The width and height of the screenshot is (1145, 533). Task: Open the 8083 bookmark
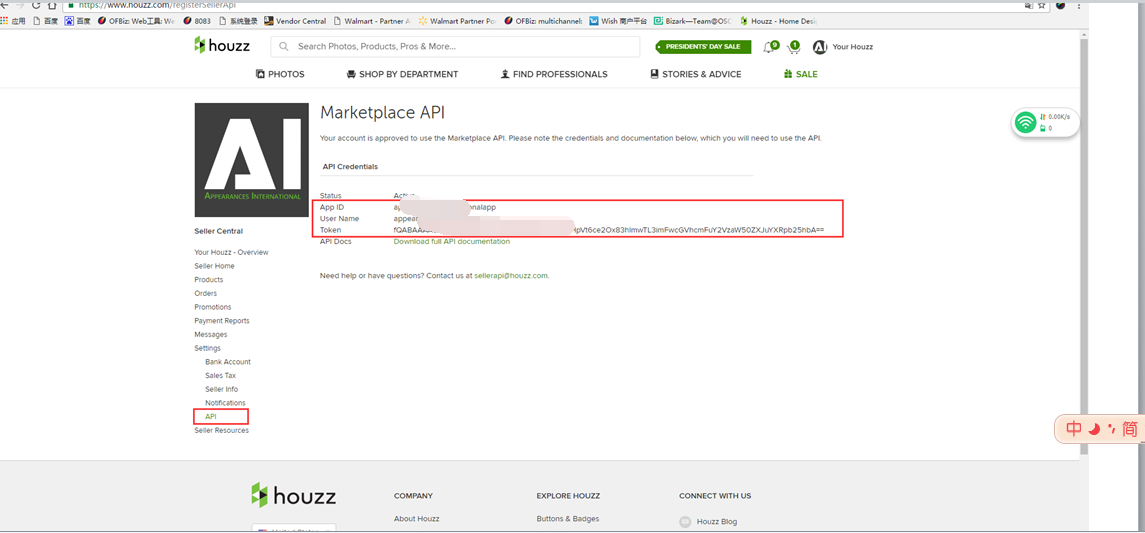point(197,21)
